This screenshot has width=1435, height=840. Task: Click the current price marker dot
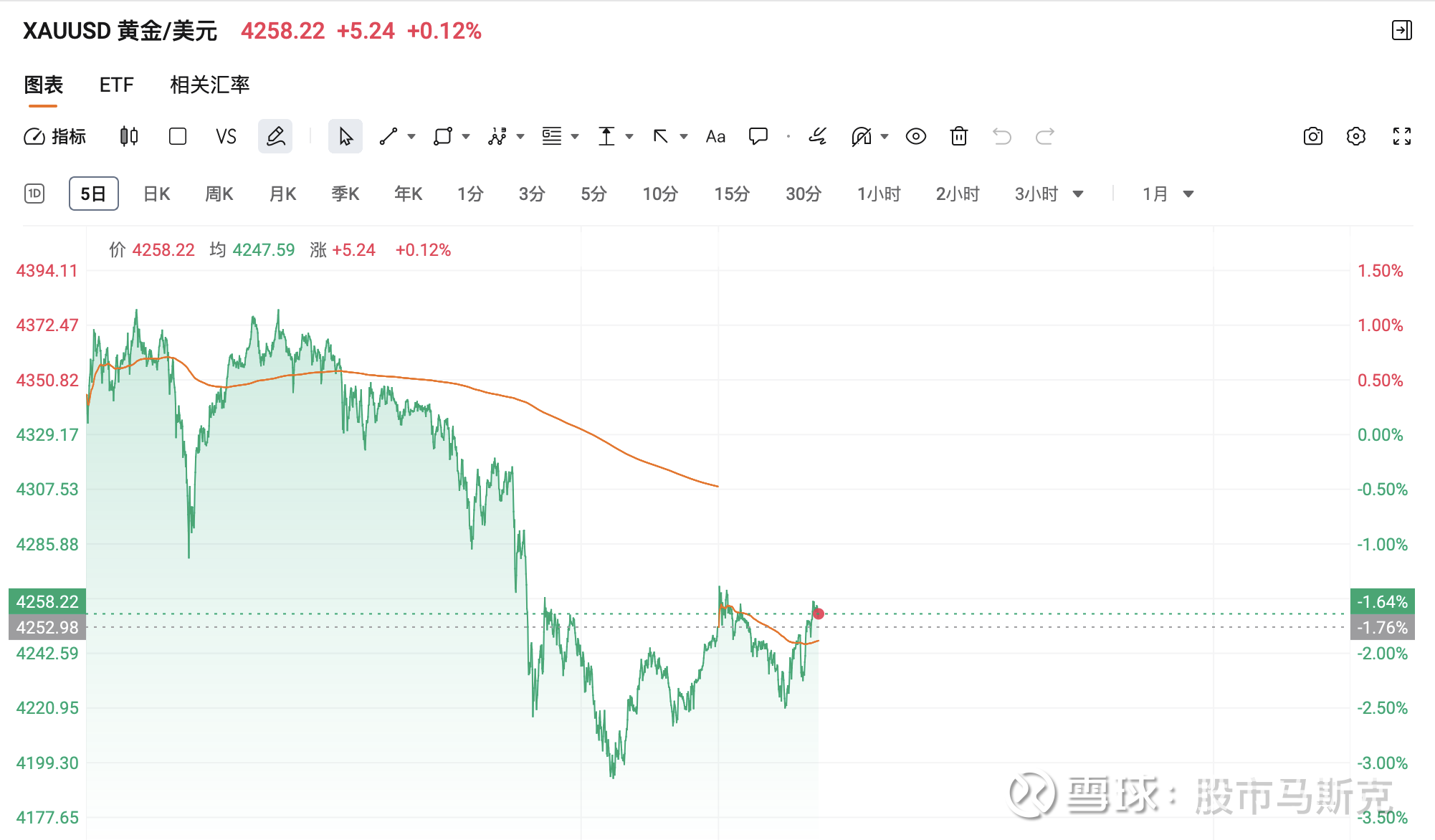[x=818, y=614]
